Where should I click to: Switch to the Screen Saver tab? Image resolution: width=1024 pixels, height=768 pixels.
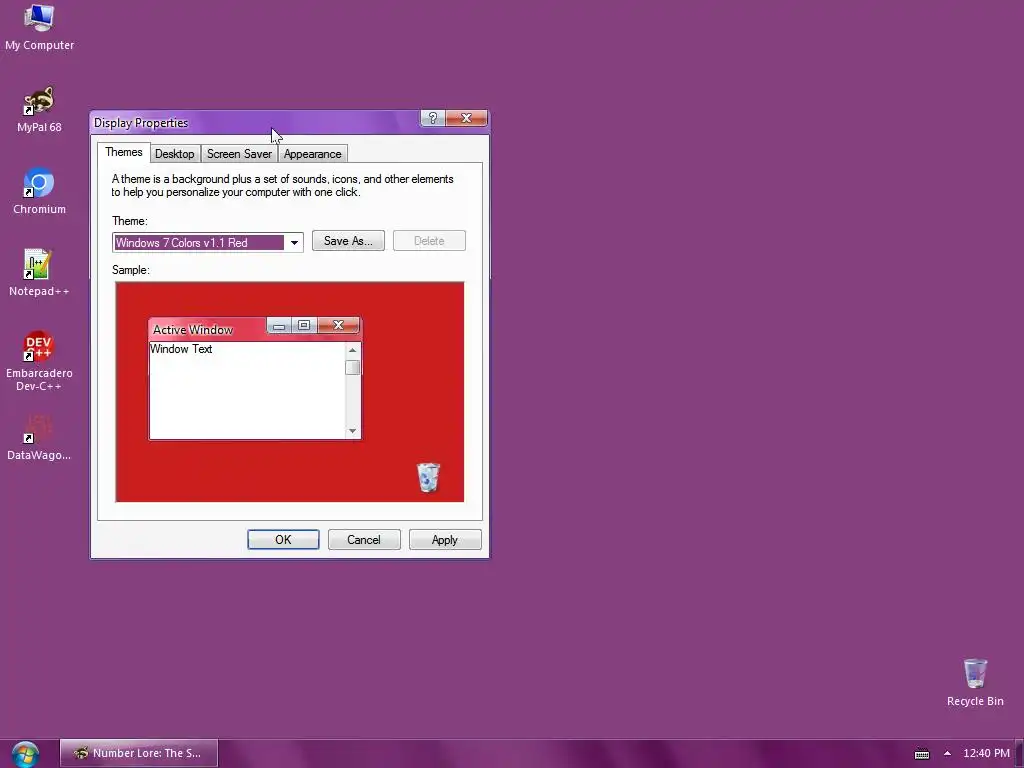(239, 154)
